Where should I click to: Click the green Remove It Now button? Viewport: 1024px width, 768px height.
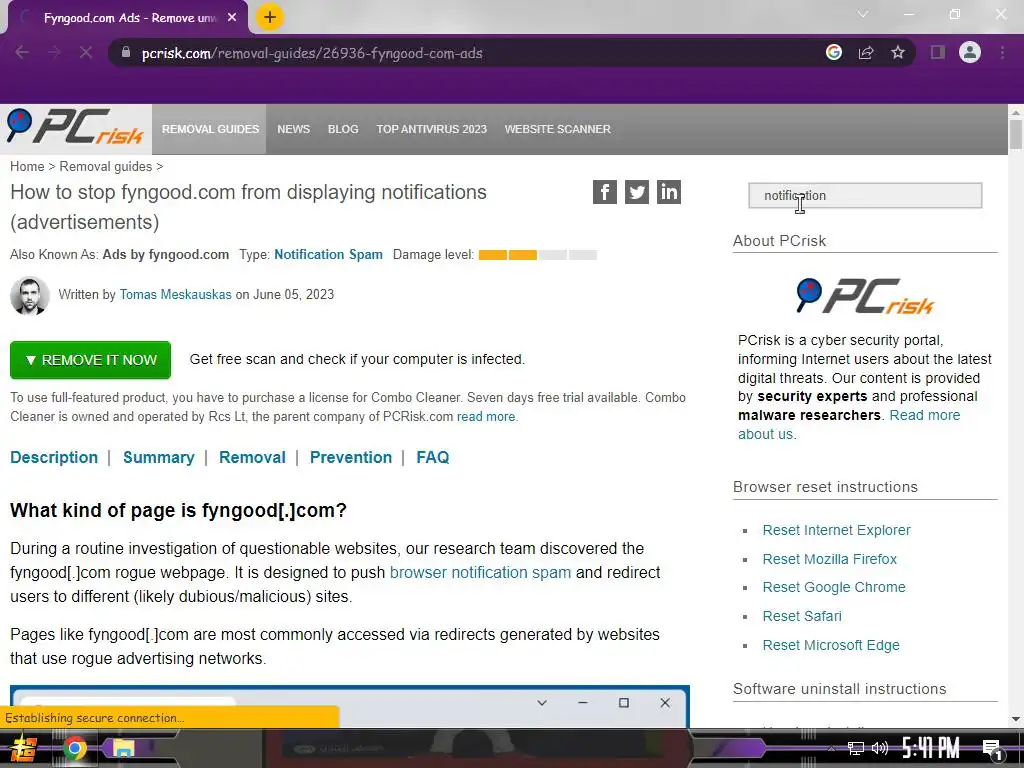tap(90, 360)
